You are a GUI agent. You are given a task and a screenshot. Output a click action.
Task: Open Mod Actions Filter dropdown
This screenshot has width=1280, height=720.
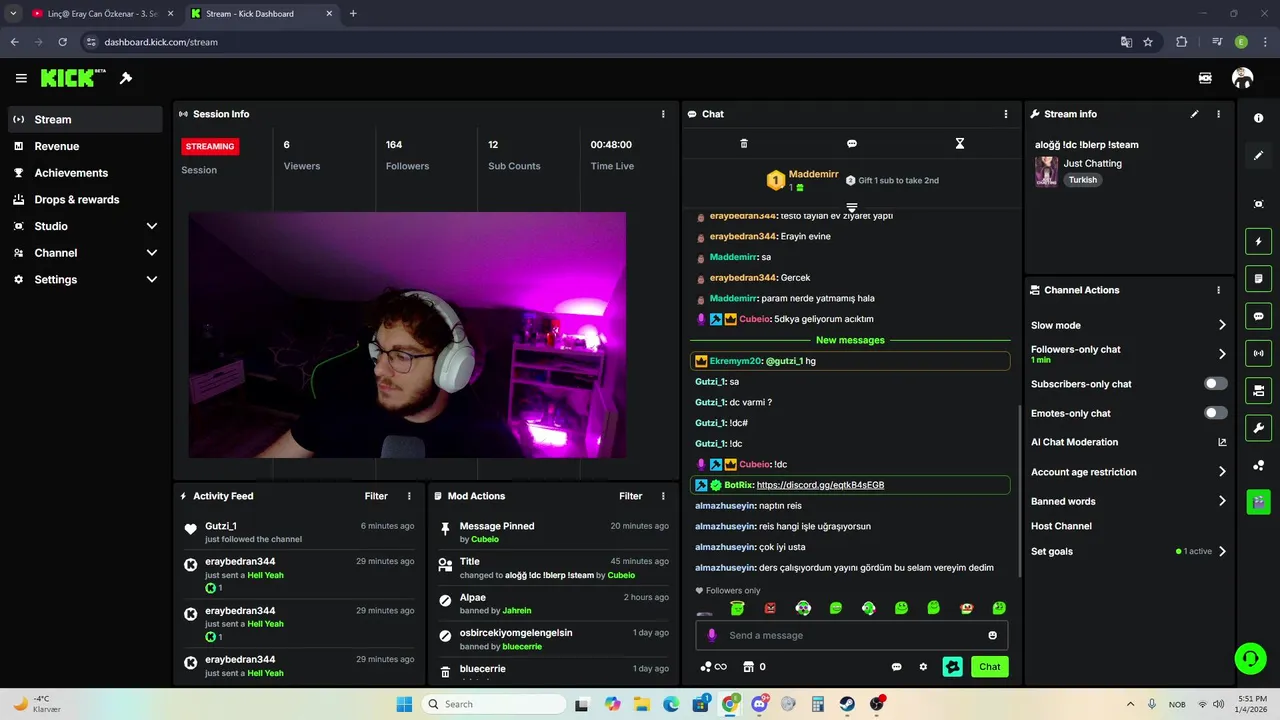point(630,496)
